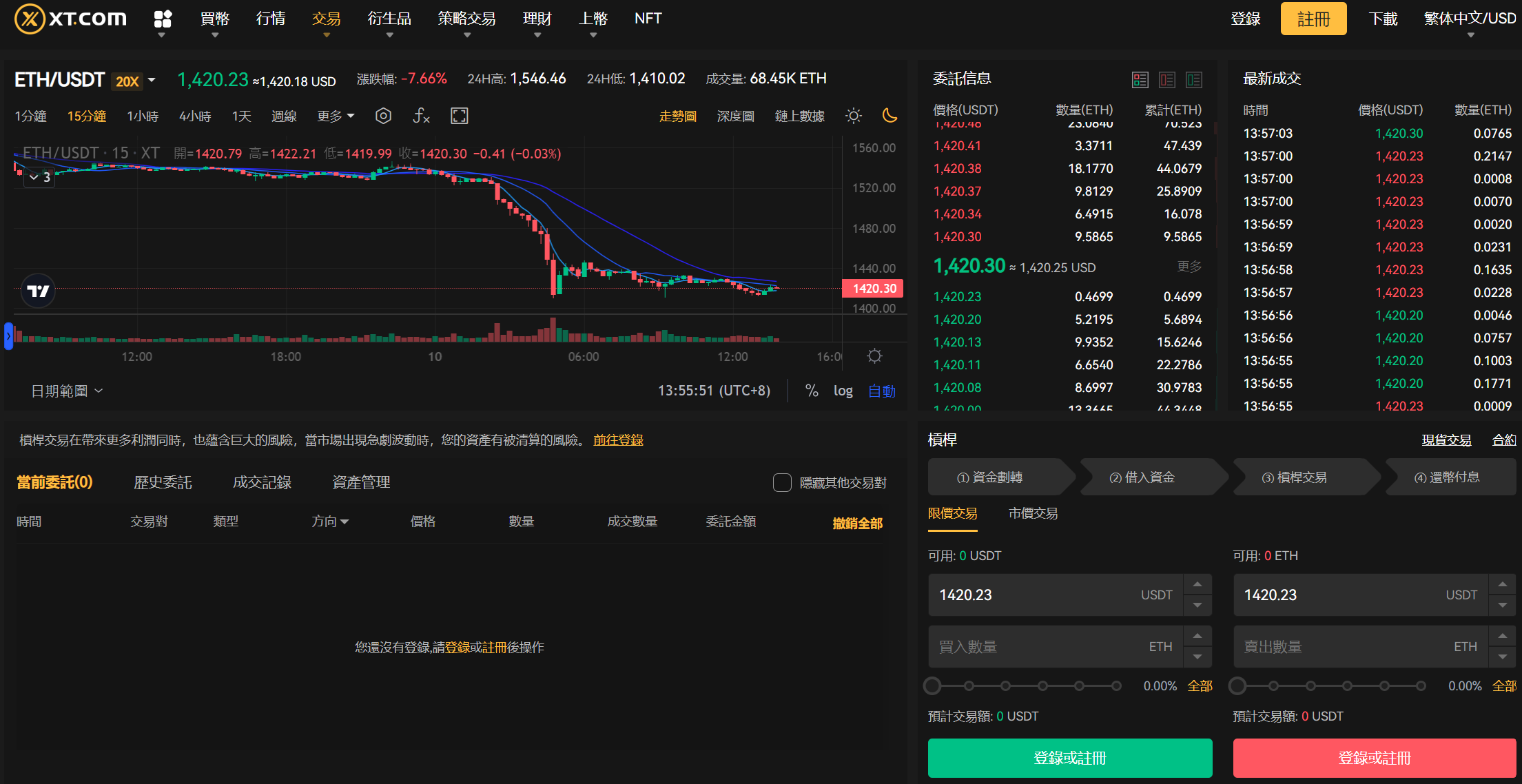The width and height of the screenshot is (1522, 784).
Task: Focus the 買入數量 quantity input field
Action: (x=1056, y=646)
